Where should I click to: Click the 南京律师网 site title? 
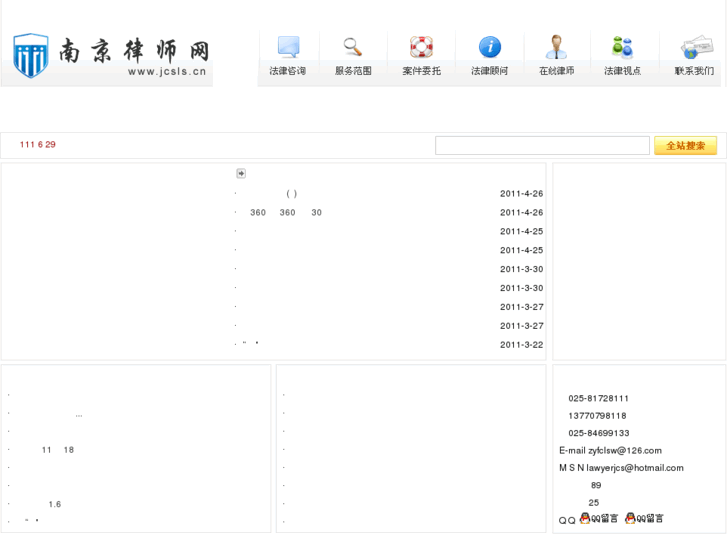pyautogui.click(x=134, y=51)
